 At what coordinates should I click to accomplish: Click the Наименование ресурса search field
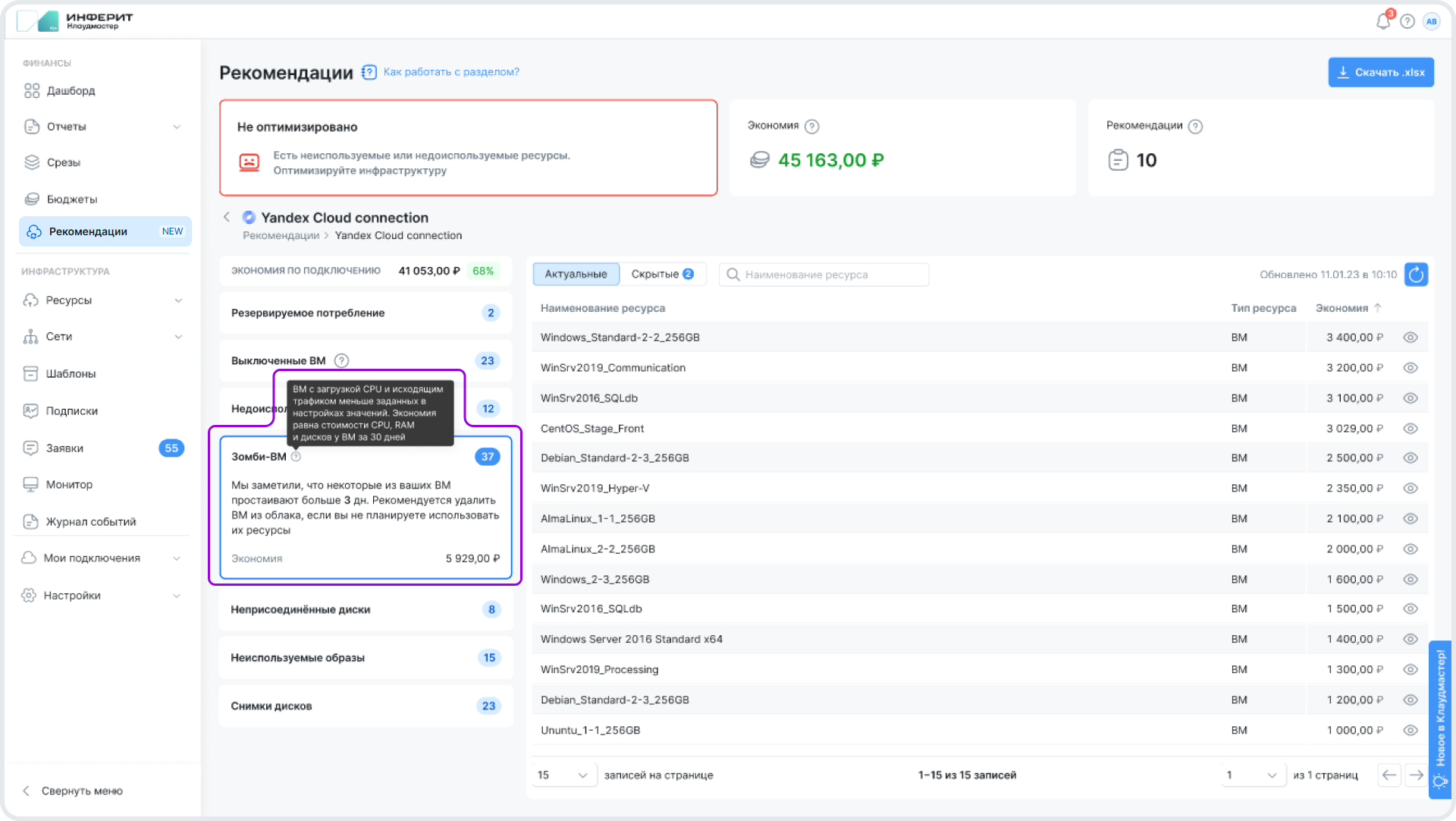[x=824, y=275]
